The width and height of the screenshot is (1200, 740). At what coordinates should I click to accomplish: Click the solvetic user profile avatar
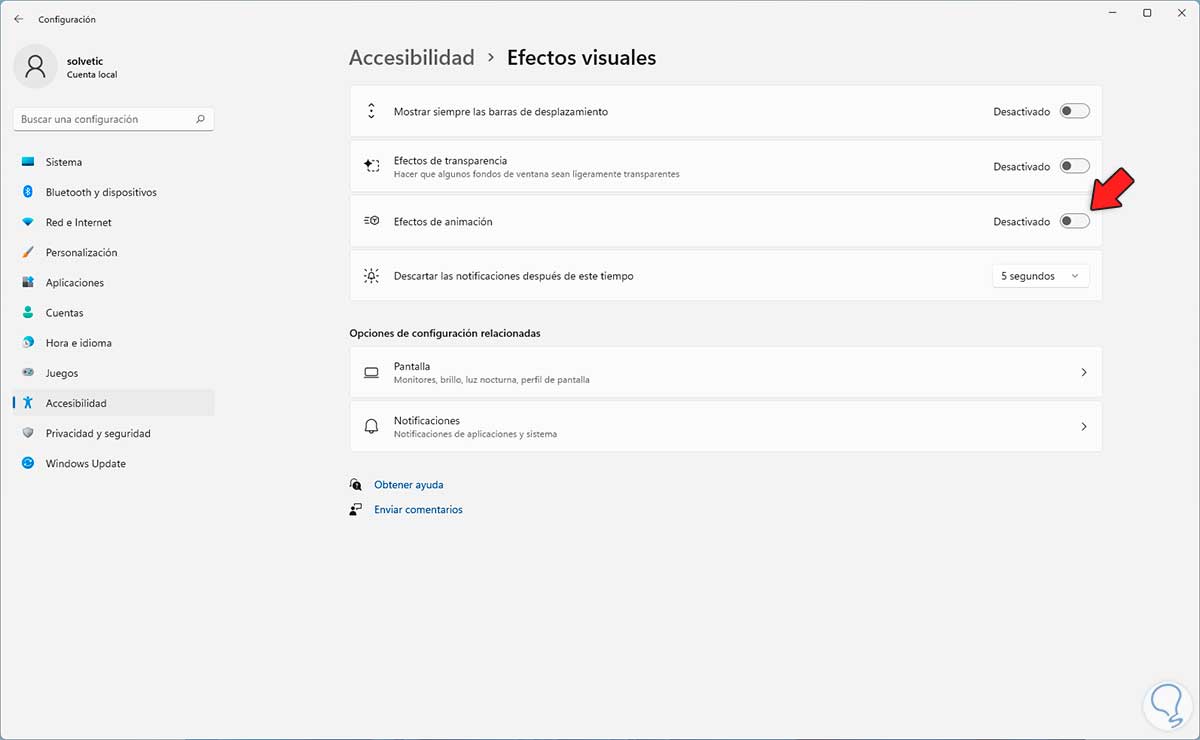pyautogui.click(x=36, y=67)
